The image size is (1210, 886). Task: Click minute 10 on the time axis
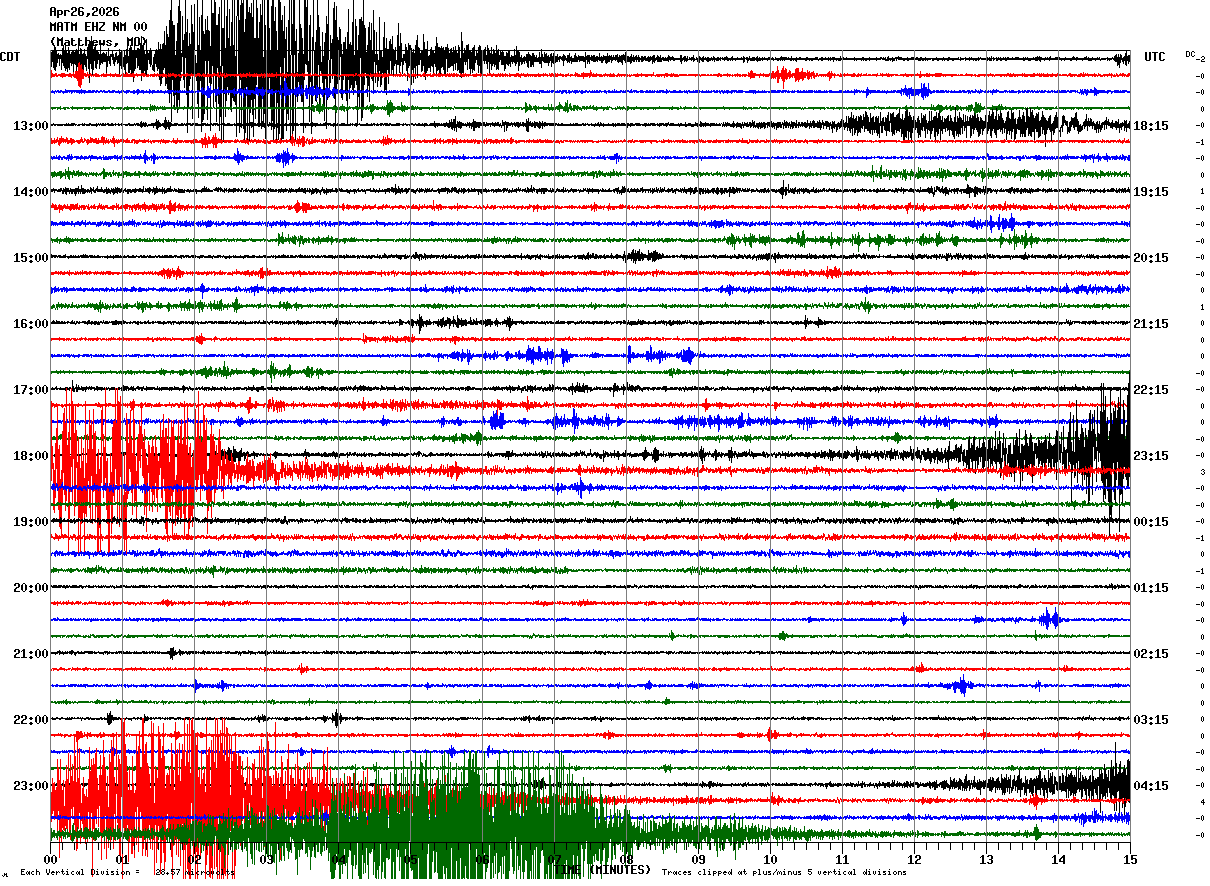click(x=771, y=859)
